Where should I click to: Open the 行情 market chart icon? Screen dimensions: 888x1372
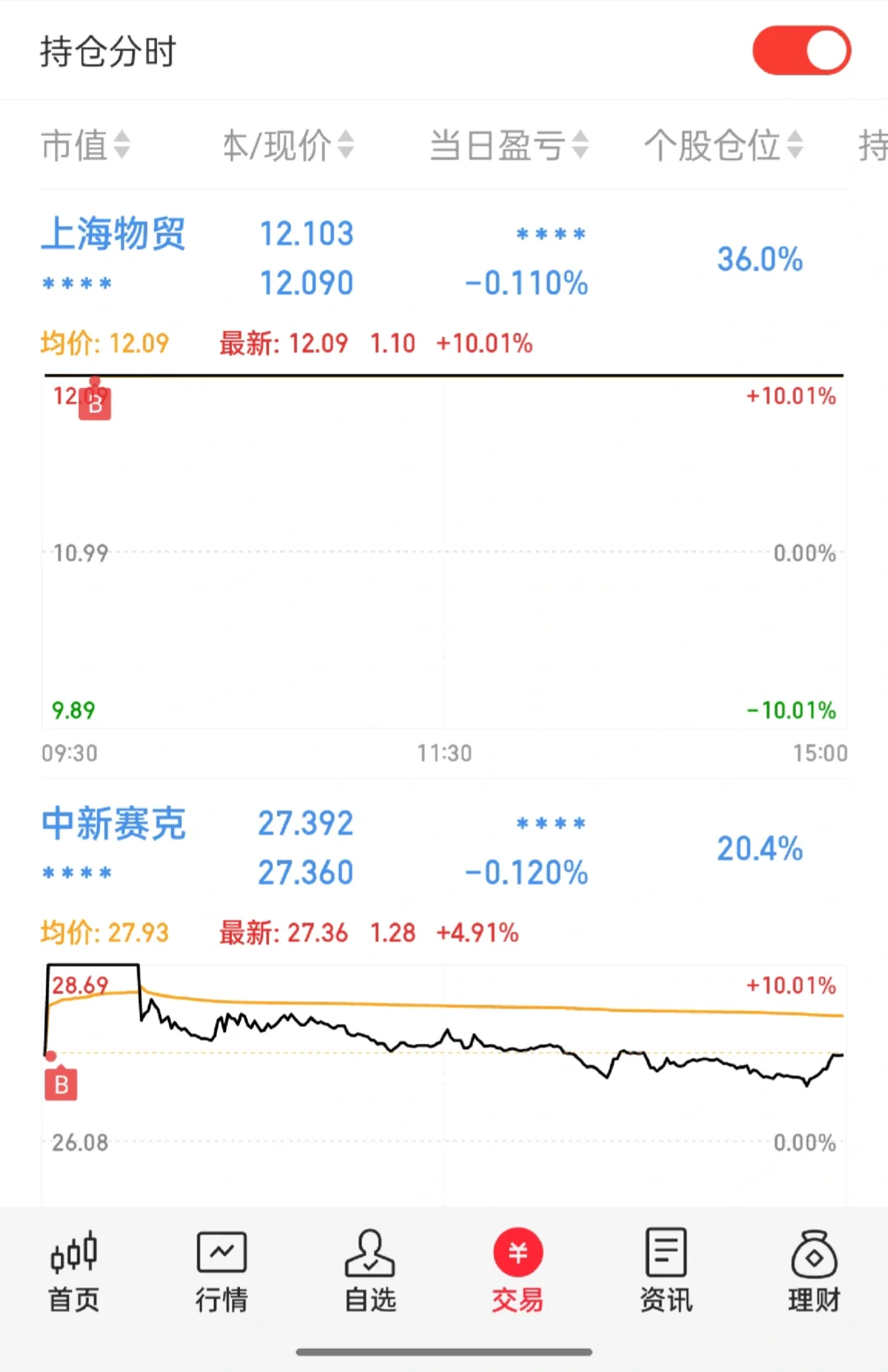(222, 1253)
